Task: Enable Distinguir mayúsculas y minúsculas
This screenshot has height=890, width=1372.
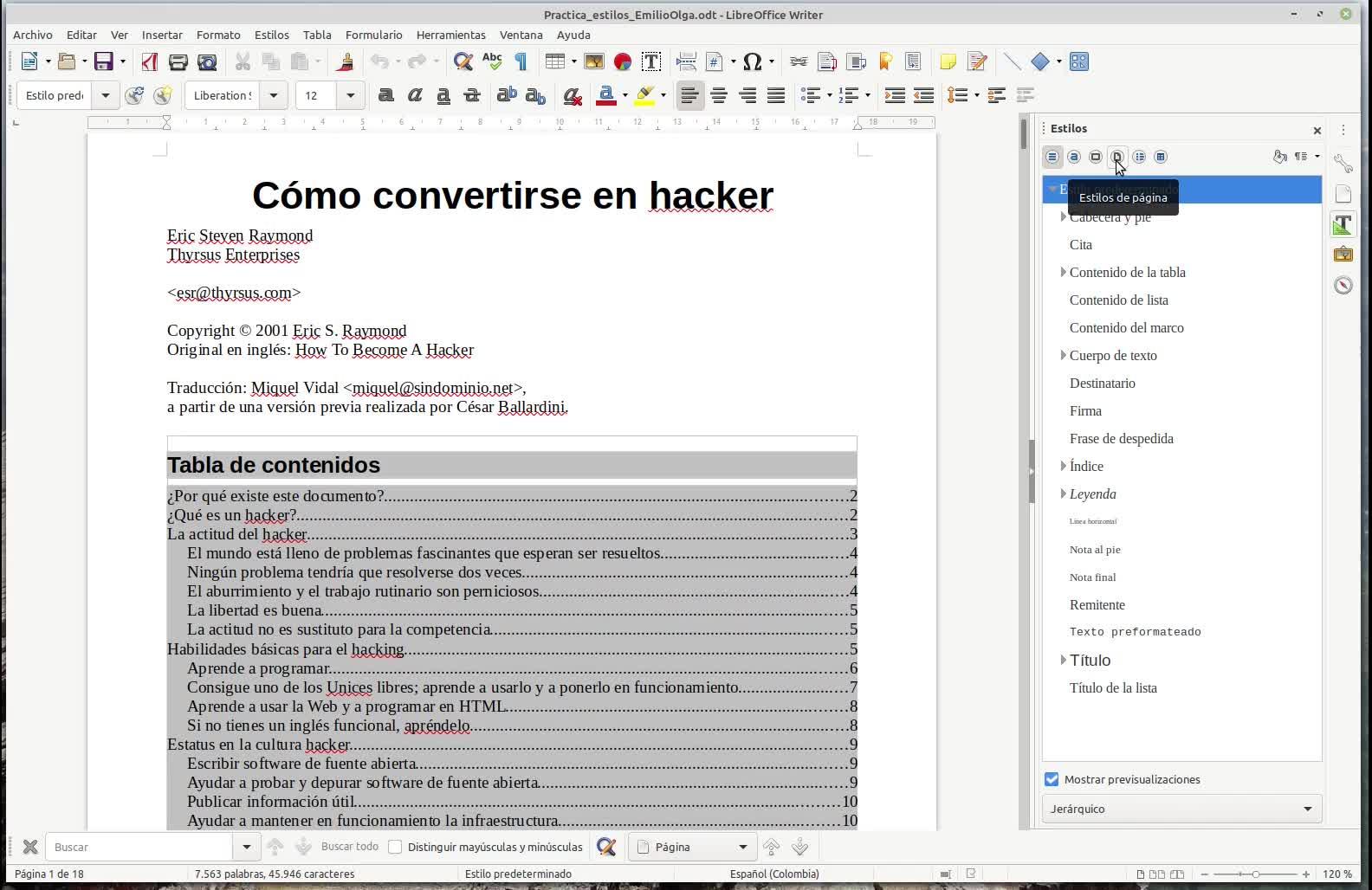Action: coord(395,847)
